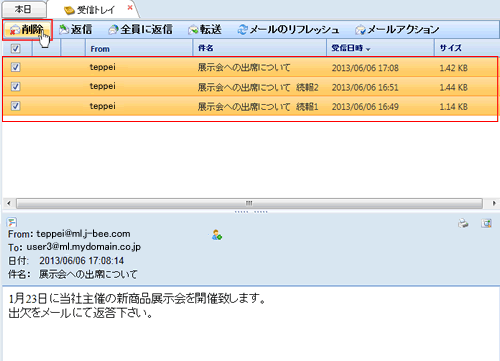Click add sender to contacts icon
Screen dimensions: 500x361
tap(217, 235)
